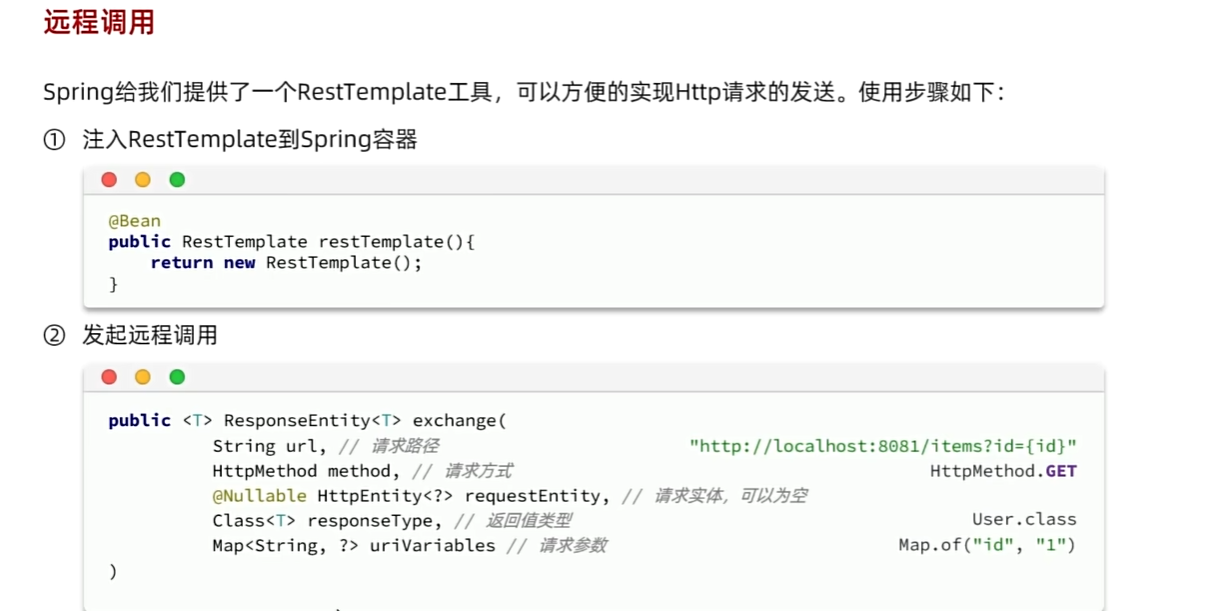Click the "return new RestTemplate();" line
This screenshot has width=1210, height=611.
(286, 263)
